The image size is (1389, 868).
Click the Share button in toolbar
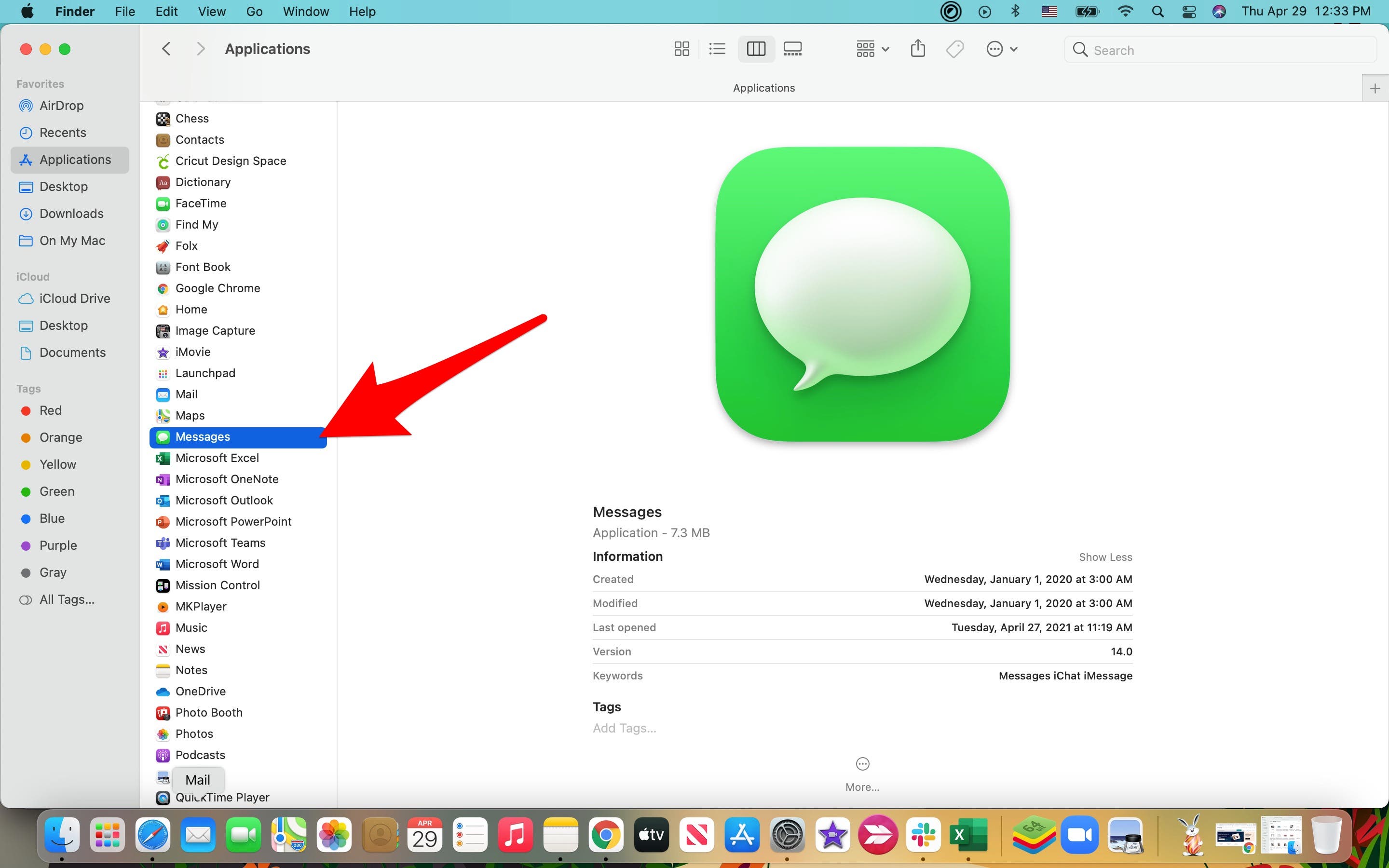coord(918,49)
